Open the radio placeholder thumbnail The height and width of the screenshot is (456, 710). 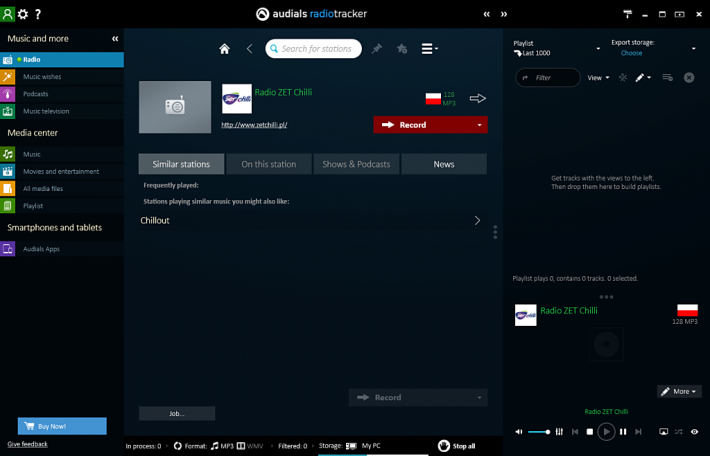175,107
